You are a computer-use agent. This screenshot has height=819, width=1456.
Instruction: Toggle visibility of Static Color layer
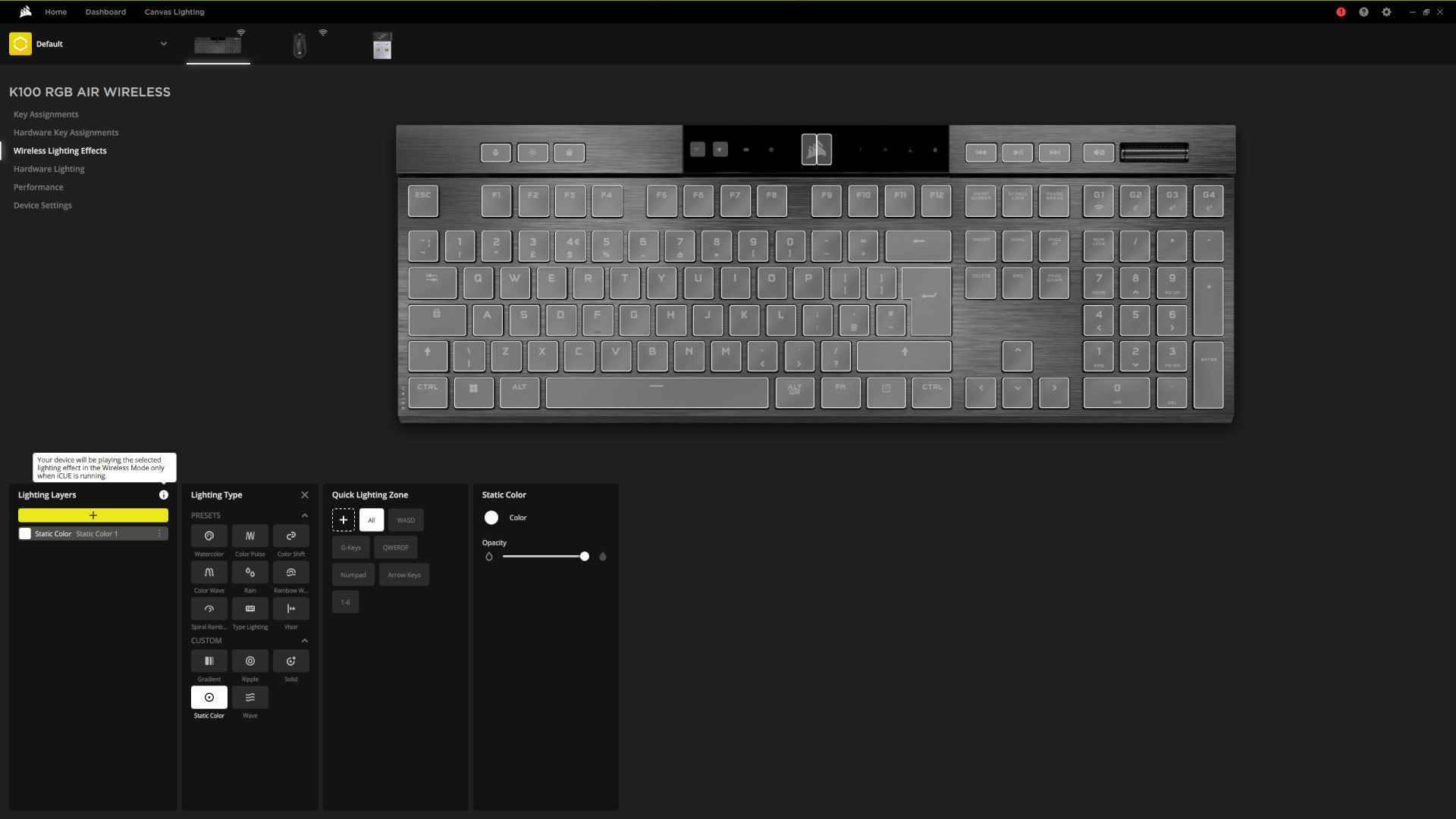click(25, 533)
